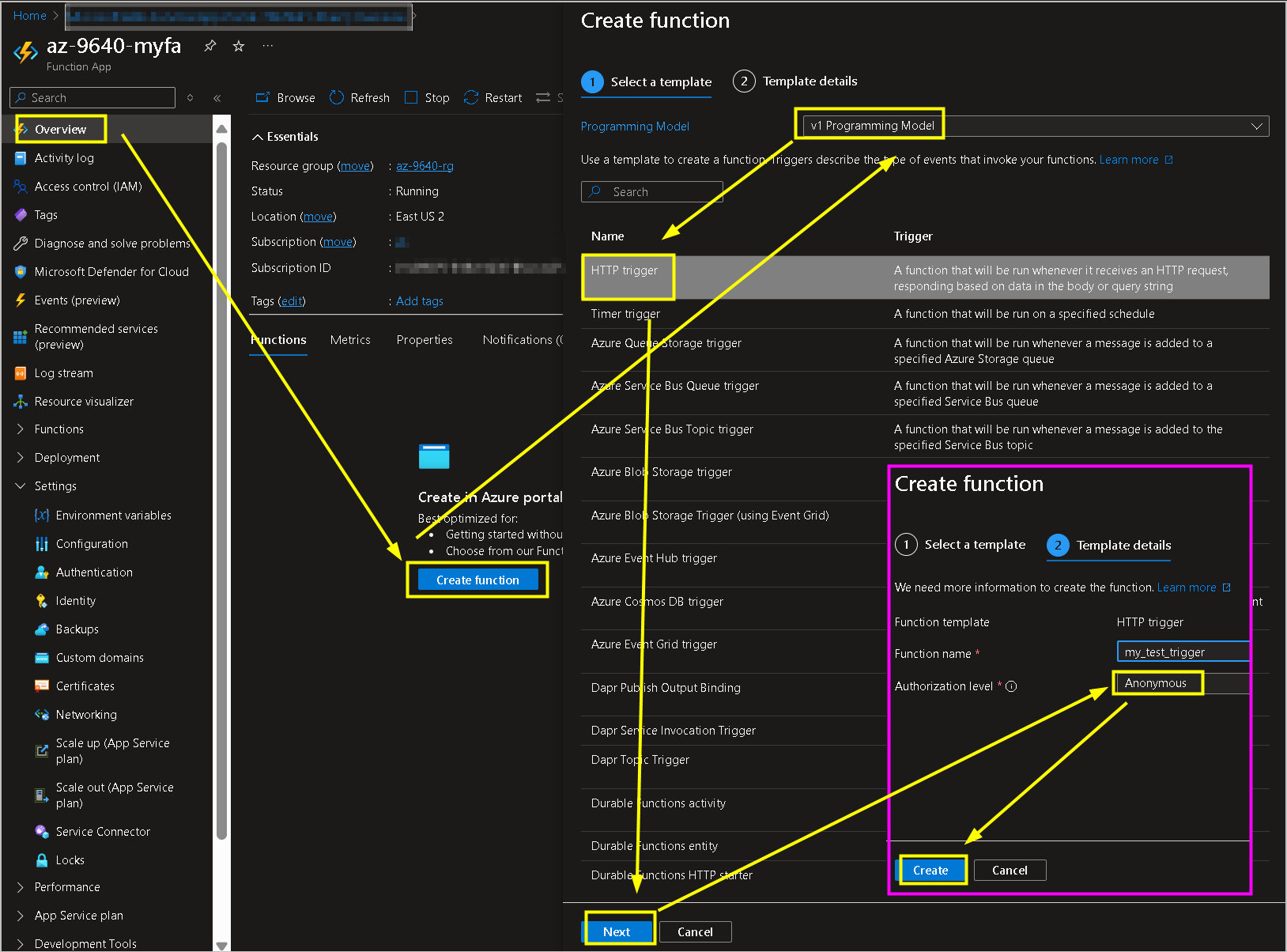
Task: Collapse the Settings group in sidebar
Action: pos(21,486)
